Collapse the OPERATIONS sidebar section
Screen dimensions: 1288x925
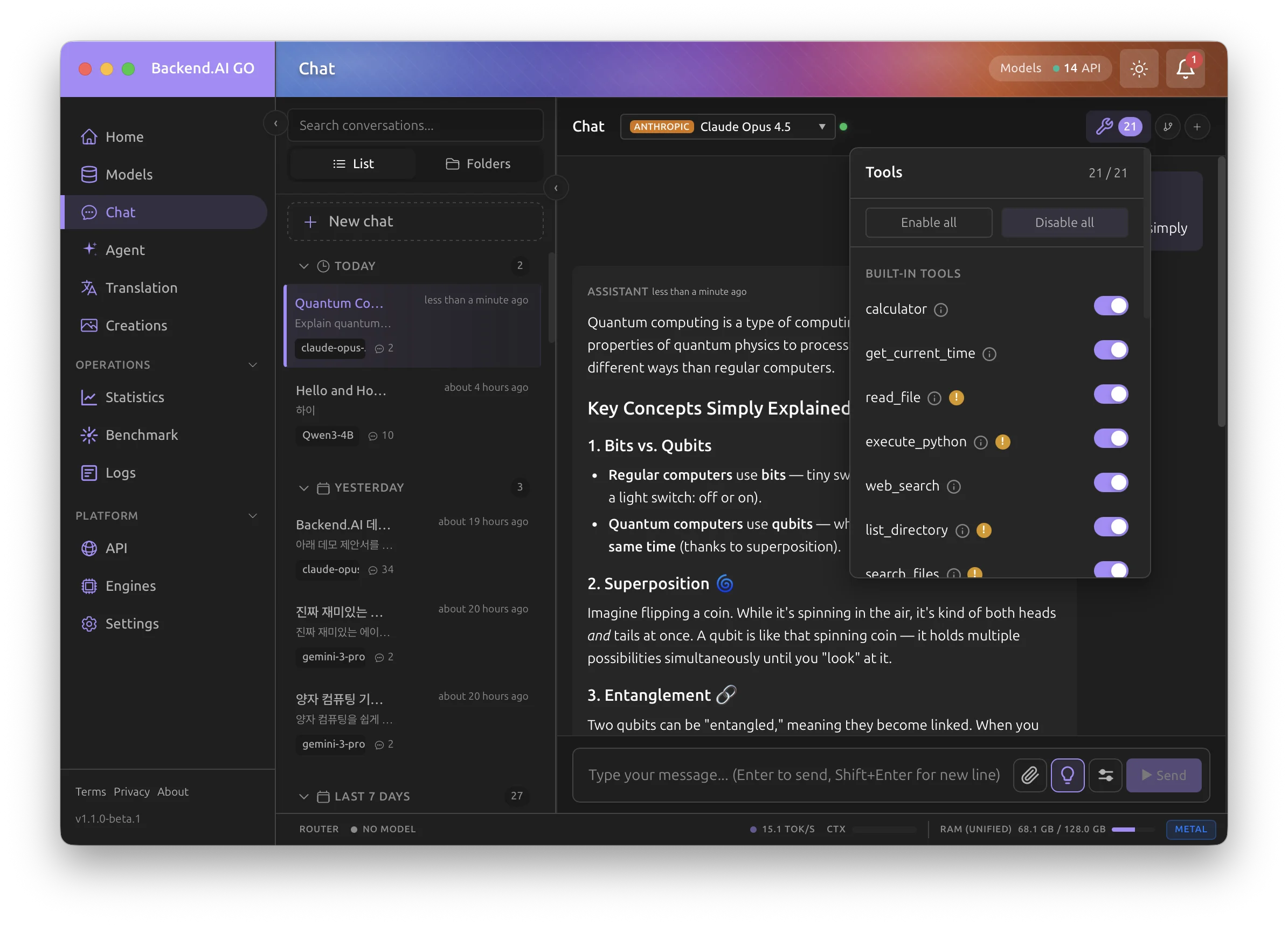pyautogui.click(x=253, y=365)
